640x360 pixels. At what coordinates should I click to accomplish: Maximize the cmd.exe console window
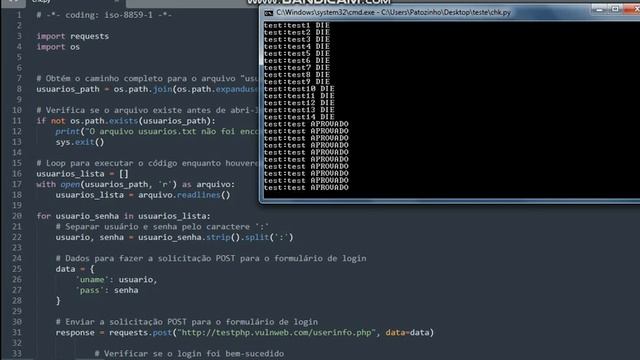(615, 9)
